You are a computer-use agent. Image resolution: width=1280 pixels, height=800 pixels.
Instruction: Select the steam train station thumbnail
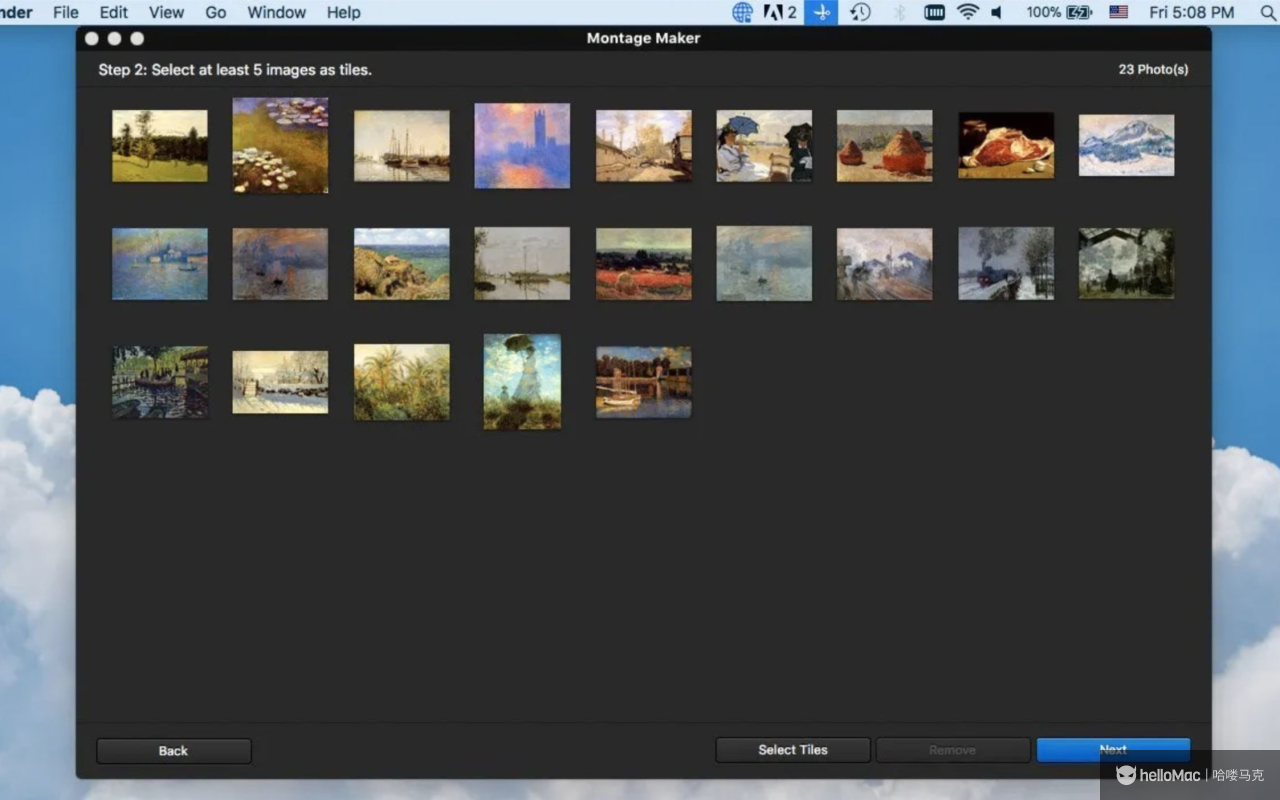point(885,264)
